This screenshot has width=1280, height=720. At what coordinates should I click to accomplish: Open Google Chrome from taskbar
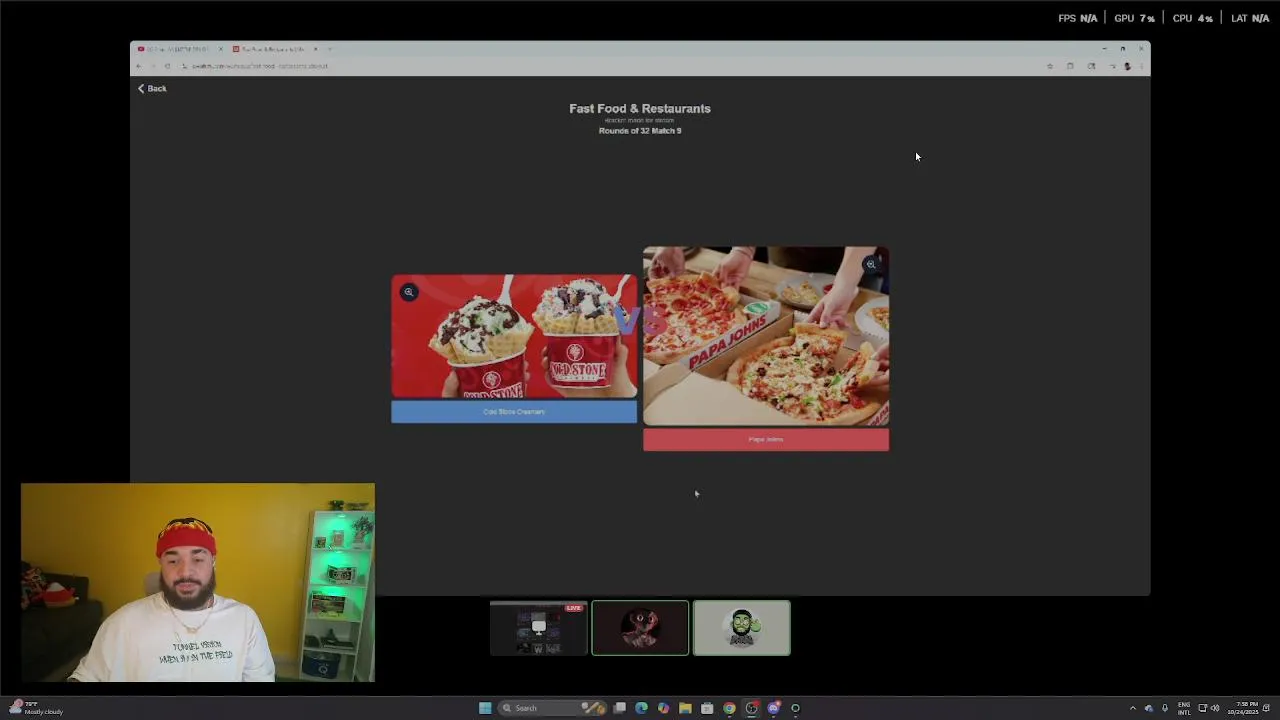pos(729,708)
